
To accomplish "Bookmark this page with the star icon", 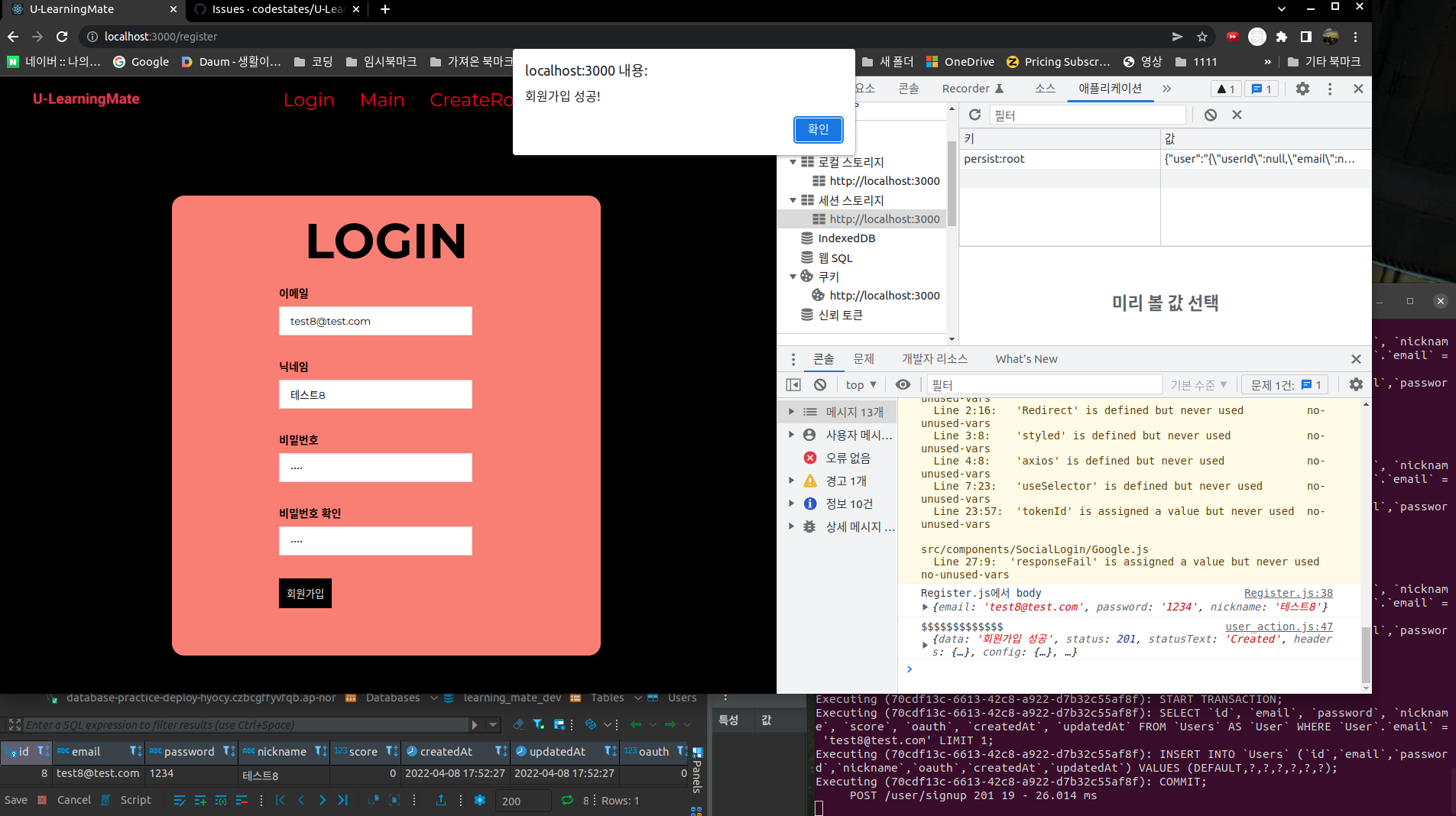I will [1202, 37].
